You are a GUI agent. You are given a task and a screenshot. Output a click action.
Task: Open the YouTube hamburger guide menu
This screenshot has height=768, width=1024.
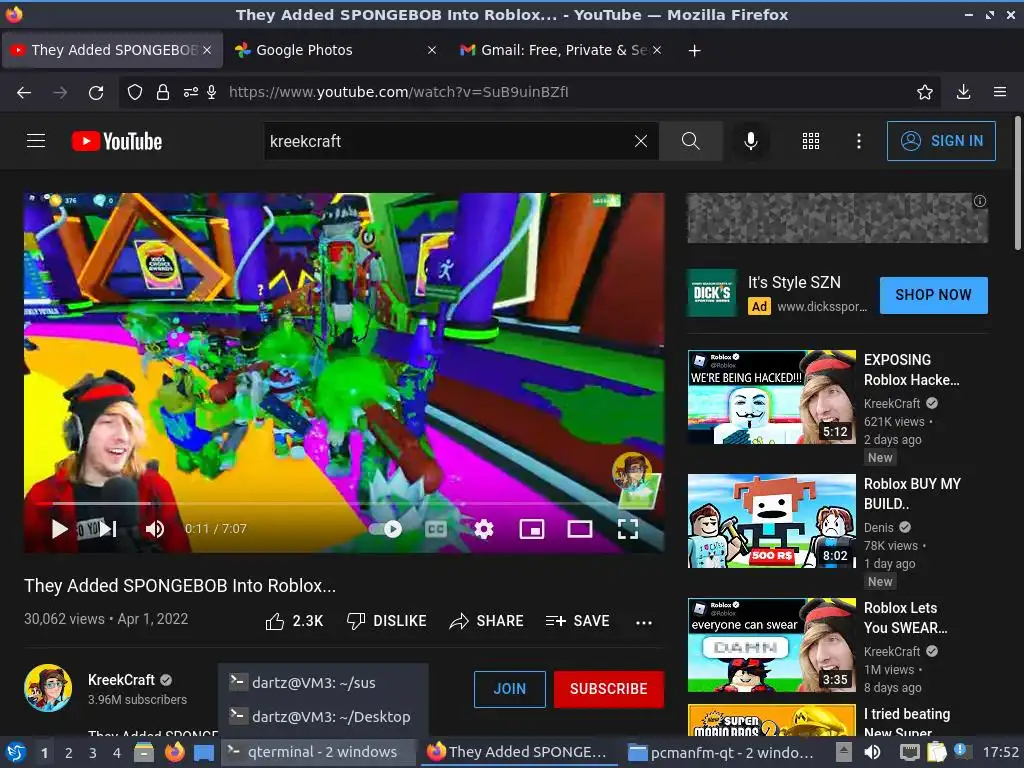(36, 140)
